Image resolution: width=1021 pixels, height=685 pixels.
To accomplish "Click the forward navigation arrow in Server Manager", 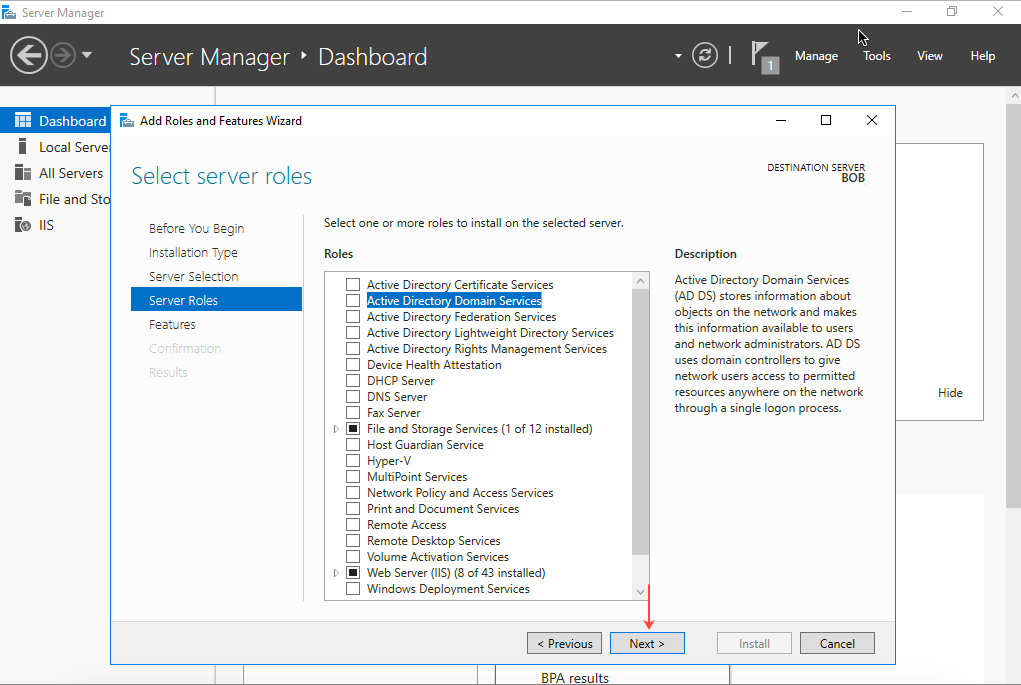I will pos(63,55).
